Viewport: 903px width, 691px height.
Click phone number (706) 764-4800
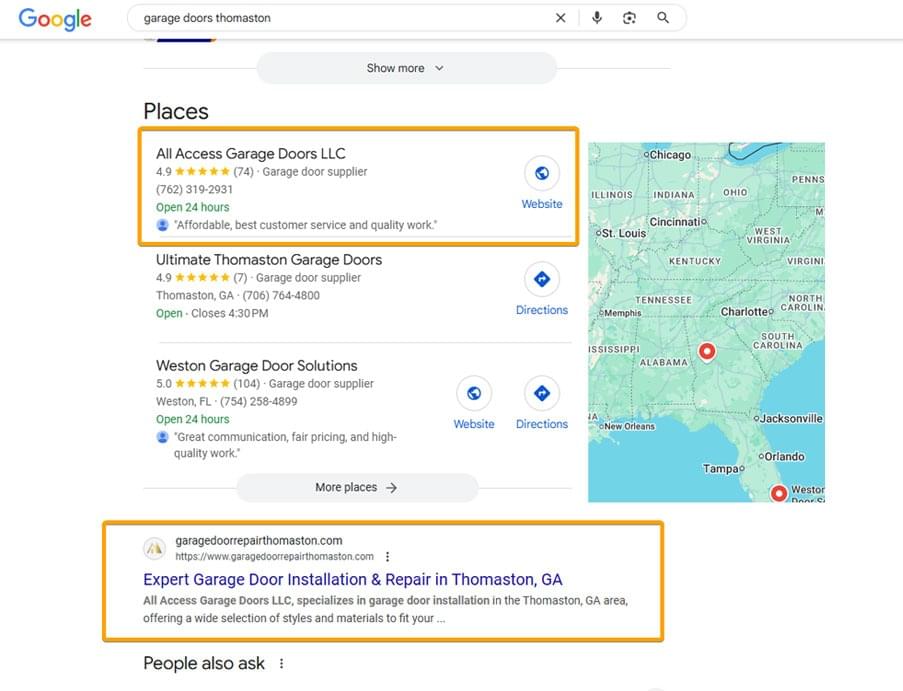tap(281, 295)
